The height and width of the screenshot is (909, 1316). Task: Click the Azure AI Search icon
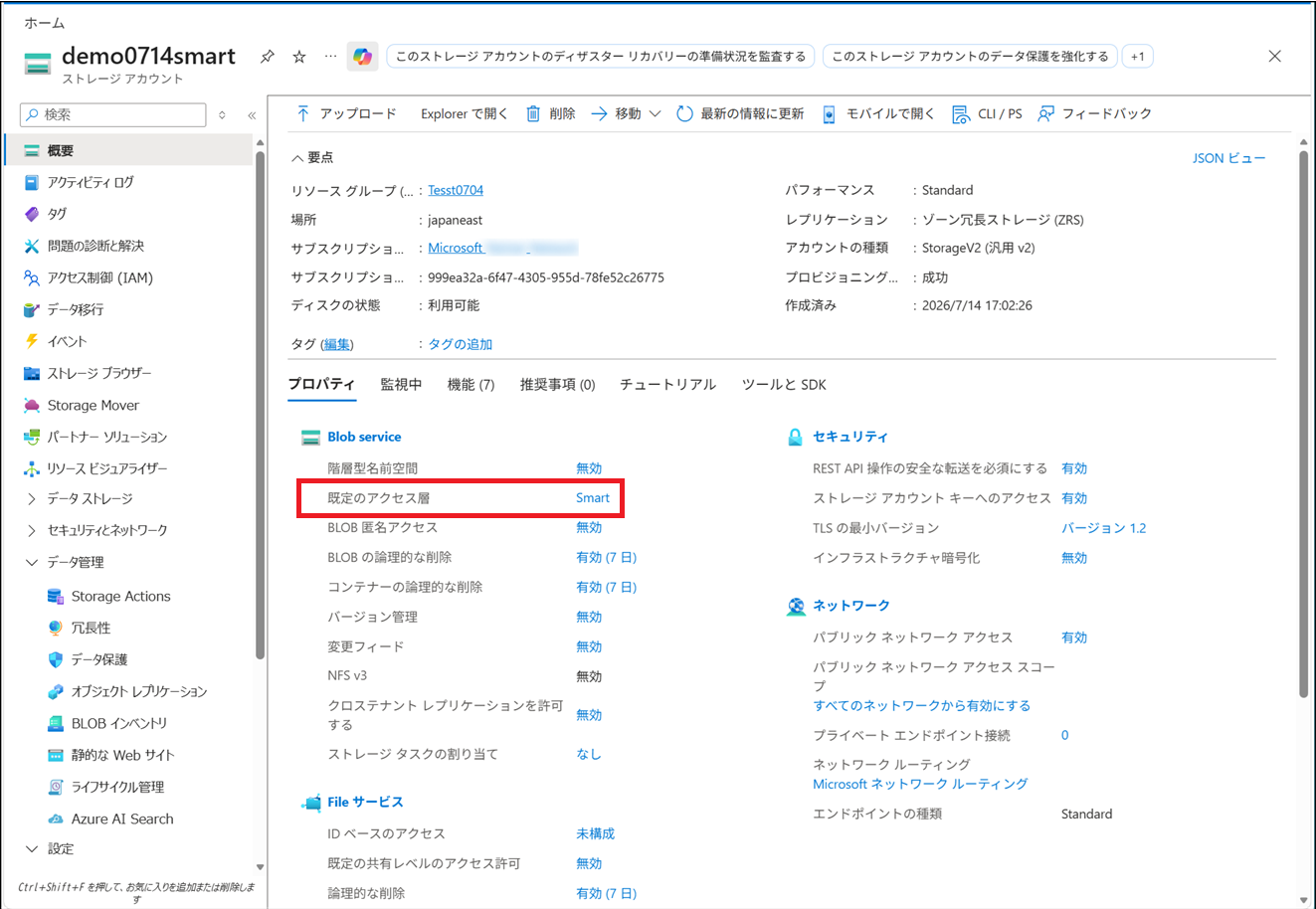tap(56, 818)
